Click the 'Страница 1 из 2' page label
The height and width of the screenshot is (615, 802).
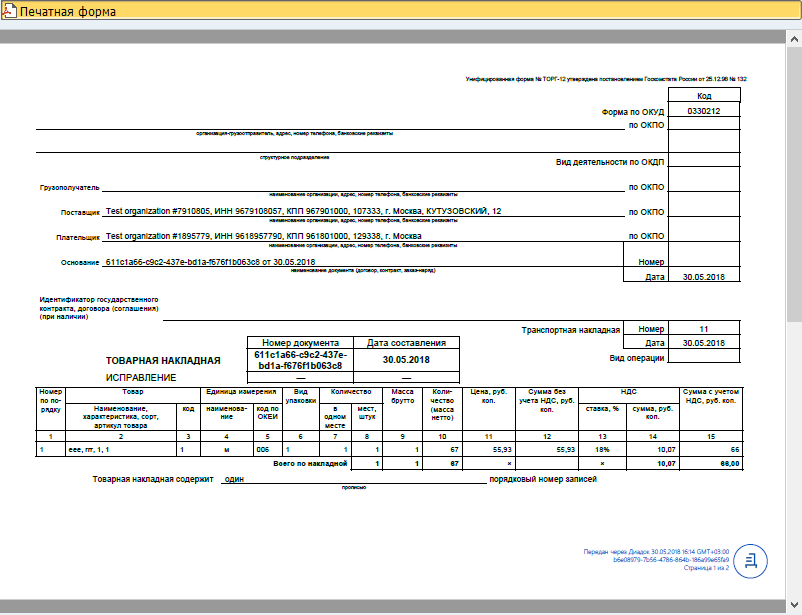(706, 568)
